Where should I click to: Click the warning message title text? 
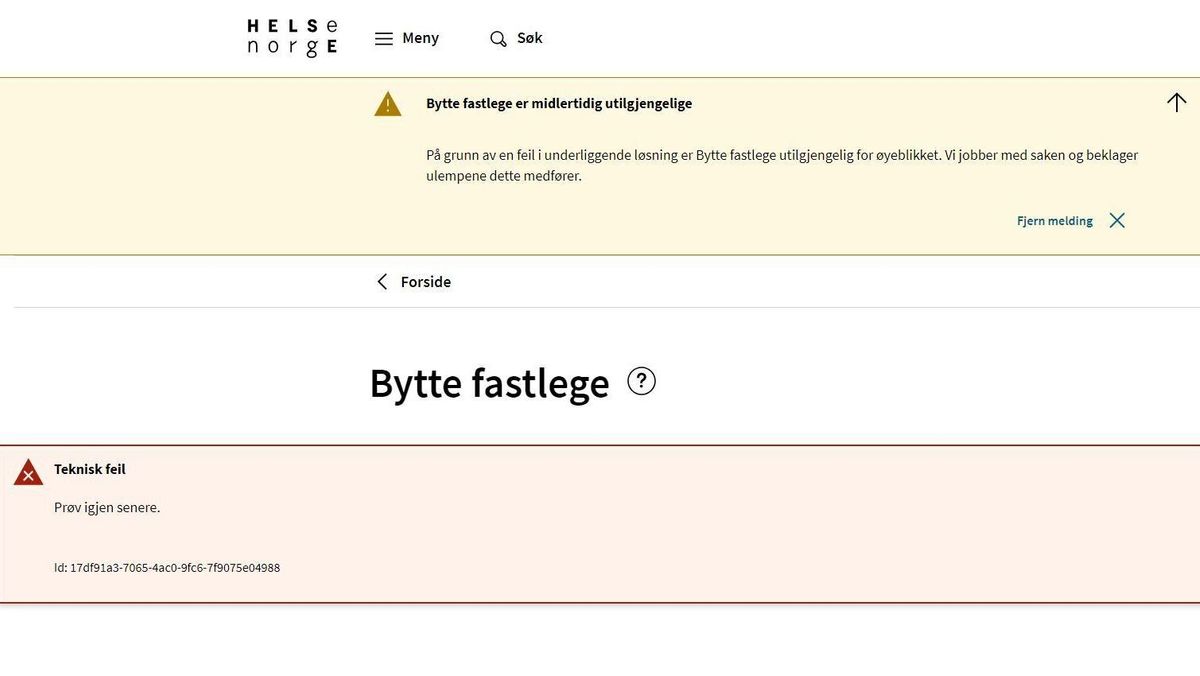pos(559,103)
